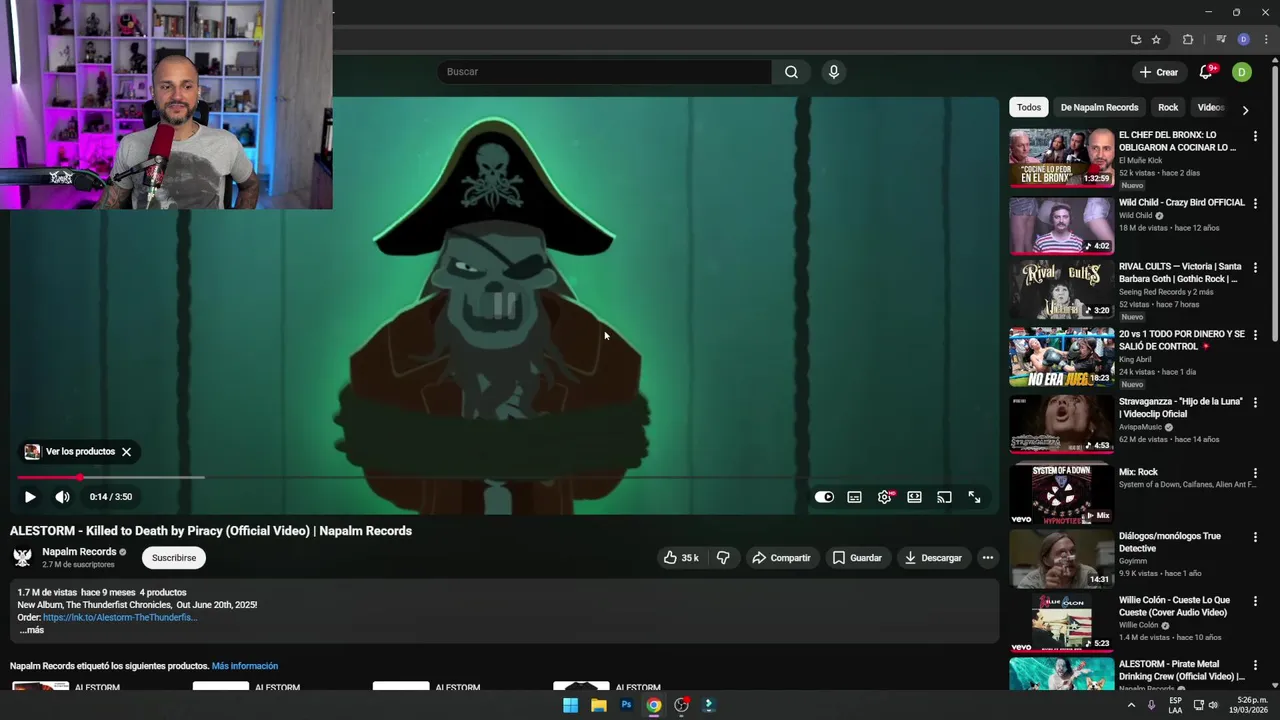
Task: Play the paused Alestorm video
Action: 30,497
